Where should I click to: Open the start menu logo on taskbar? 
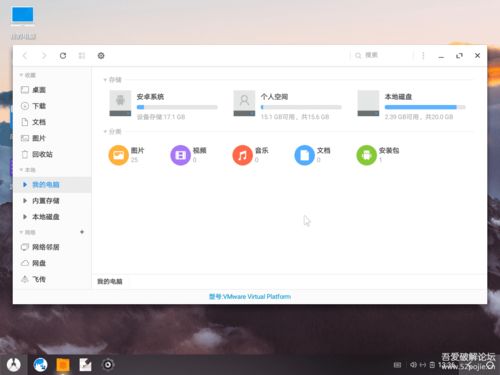click(13, 365)
